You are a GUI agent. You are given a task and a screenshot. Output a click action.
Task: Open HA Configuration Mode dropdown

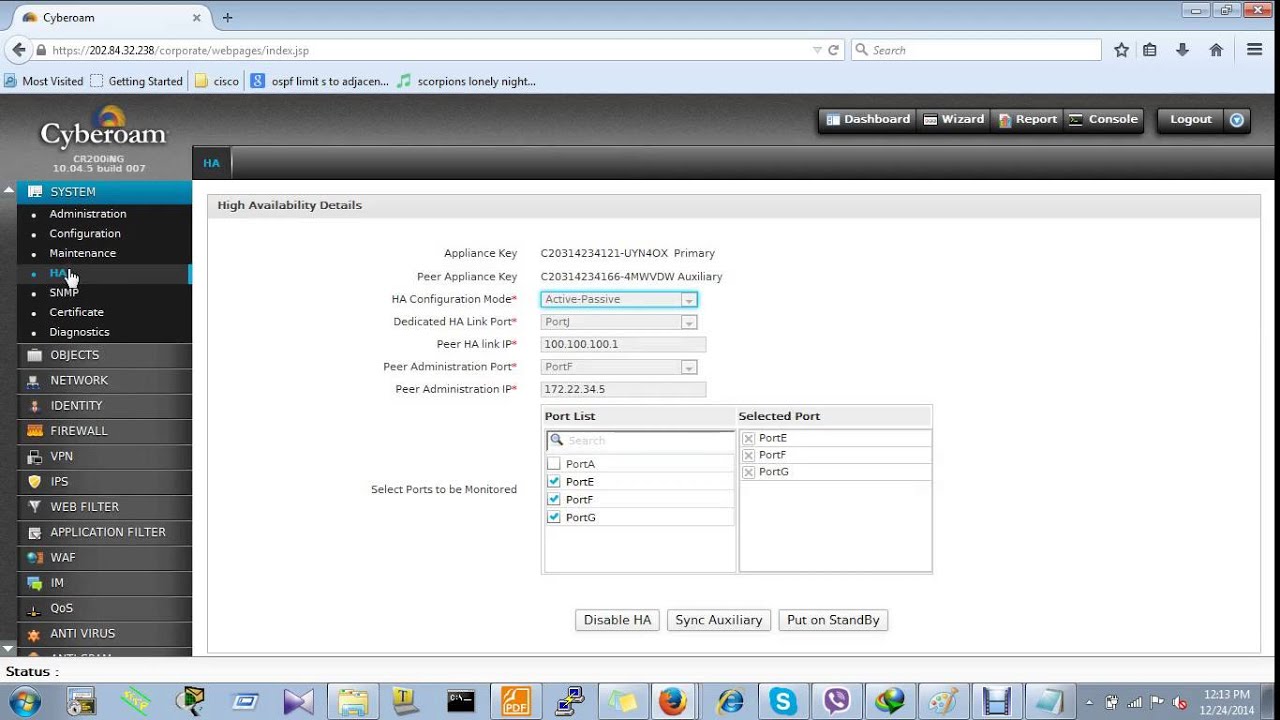(619, 299)
